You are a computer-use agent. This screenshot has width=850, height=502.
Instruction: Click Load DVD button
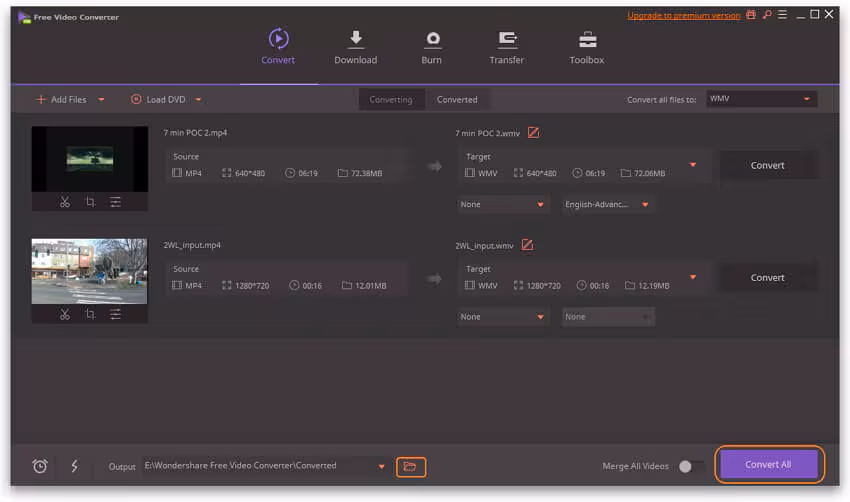158,100
